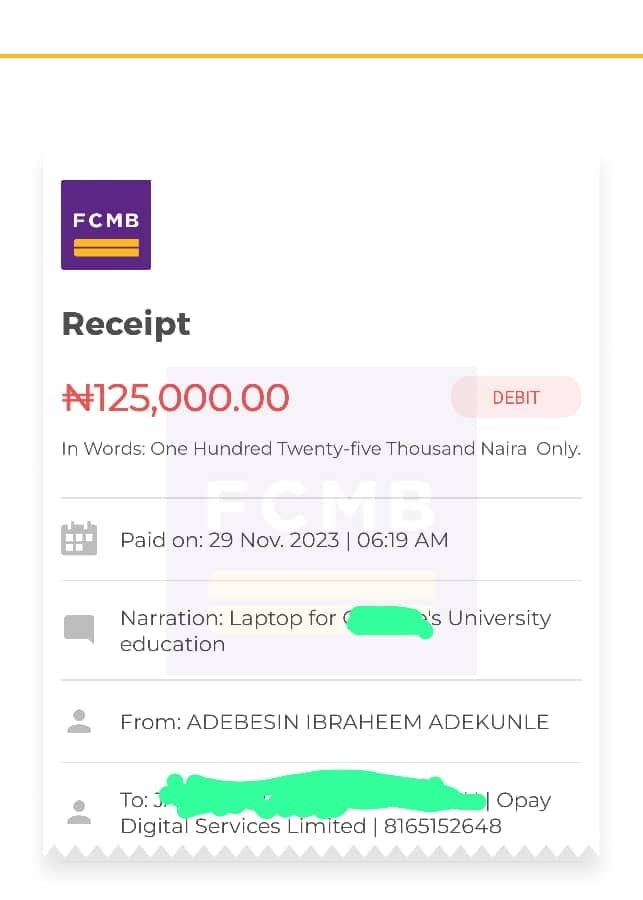Select the ₦125,000.00 amount

click(176, 398)
